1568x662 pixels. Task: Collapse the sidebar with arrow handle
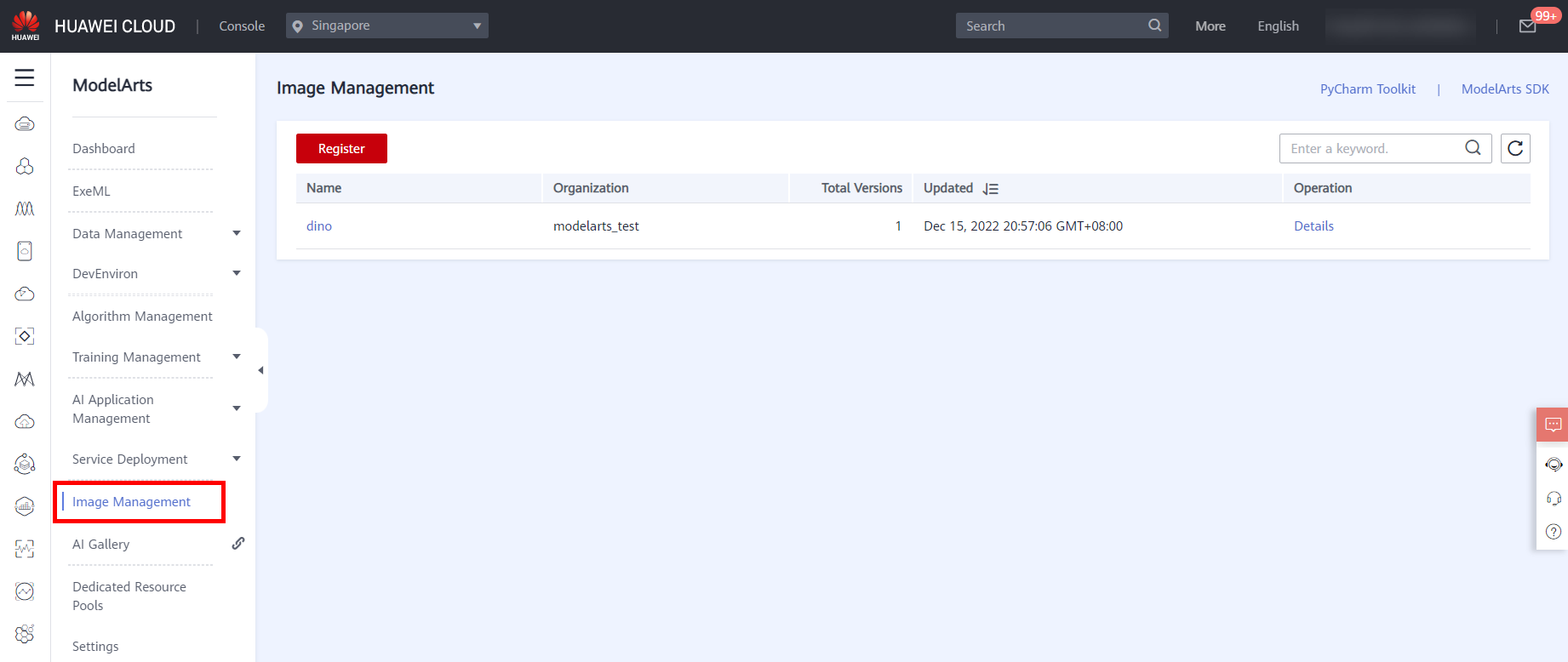[x=260, y=370]
